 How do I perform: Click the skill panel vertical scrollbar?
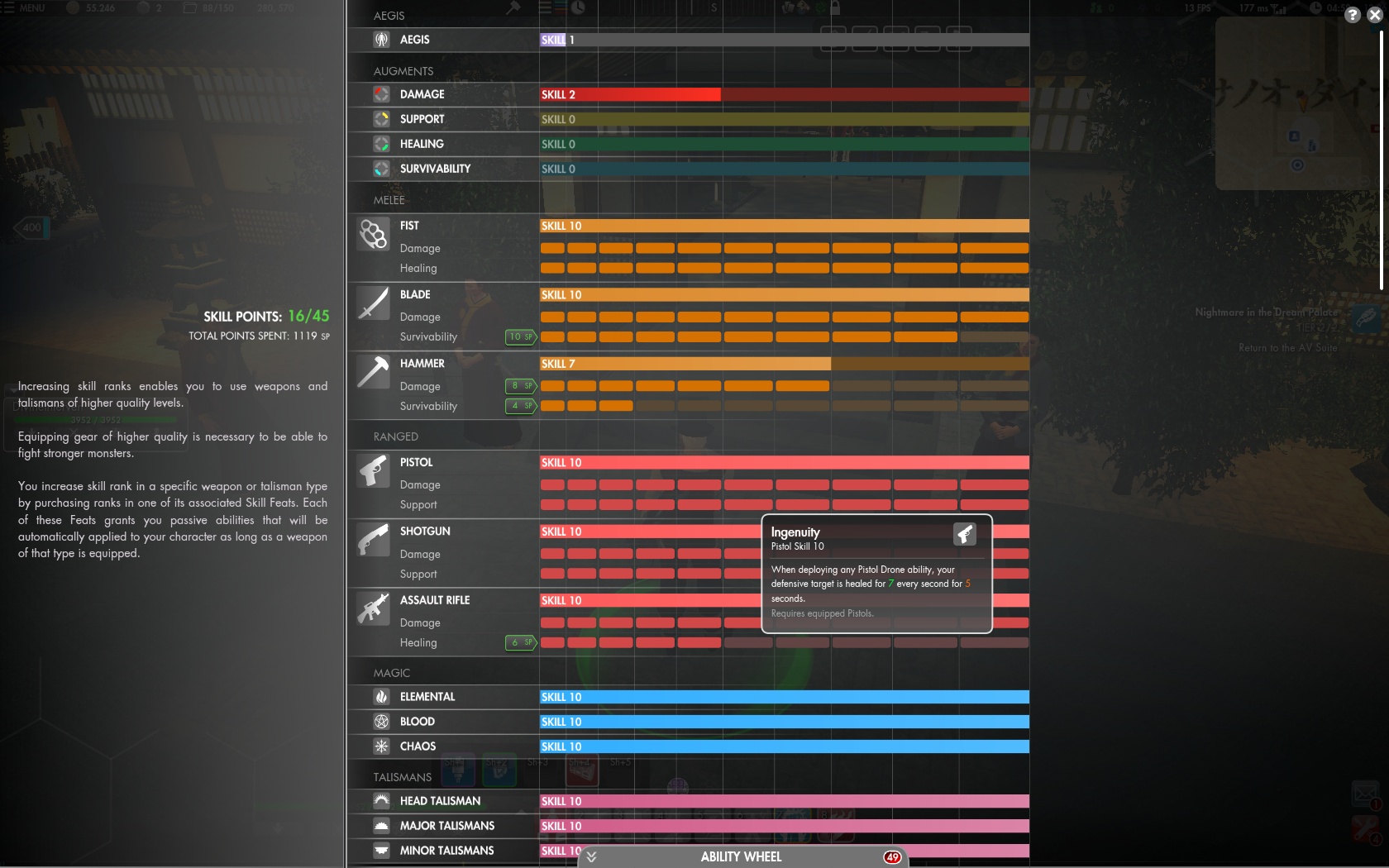1381,160
